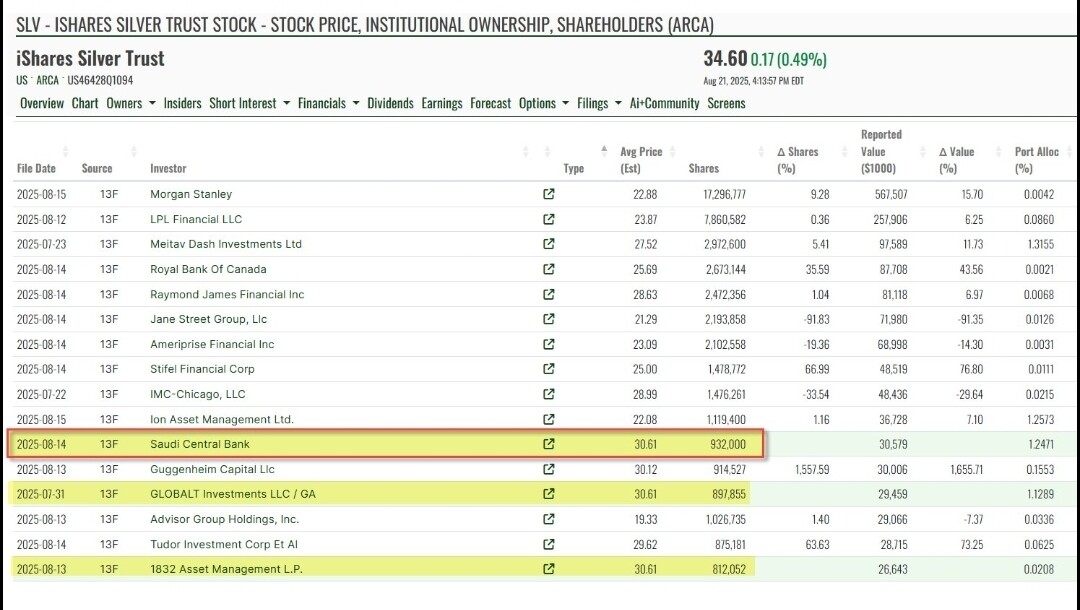Viewport: 1080px width, 610px height.
Task: Click external link icon for Tudor Investment Corp
Action: click(x=548, y=544)
